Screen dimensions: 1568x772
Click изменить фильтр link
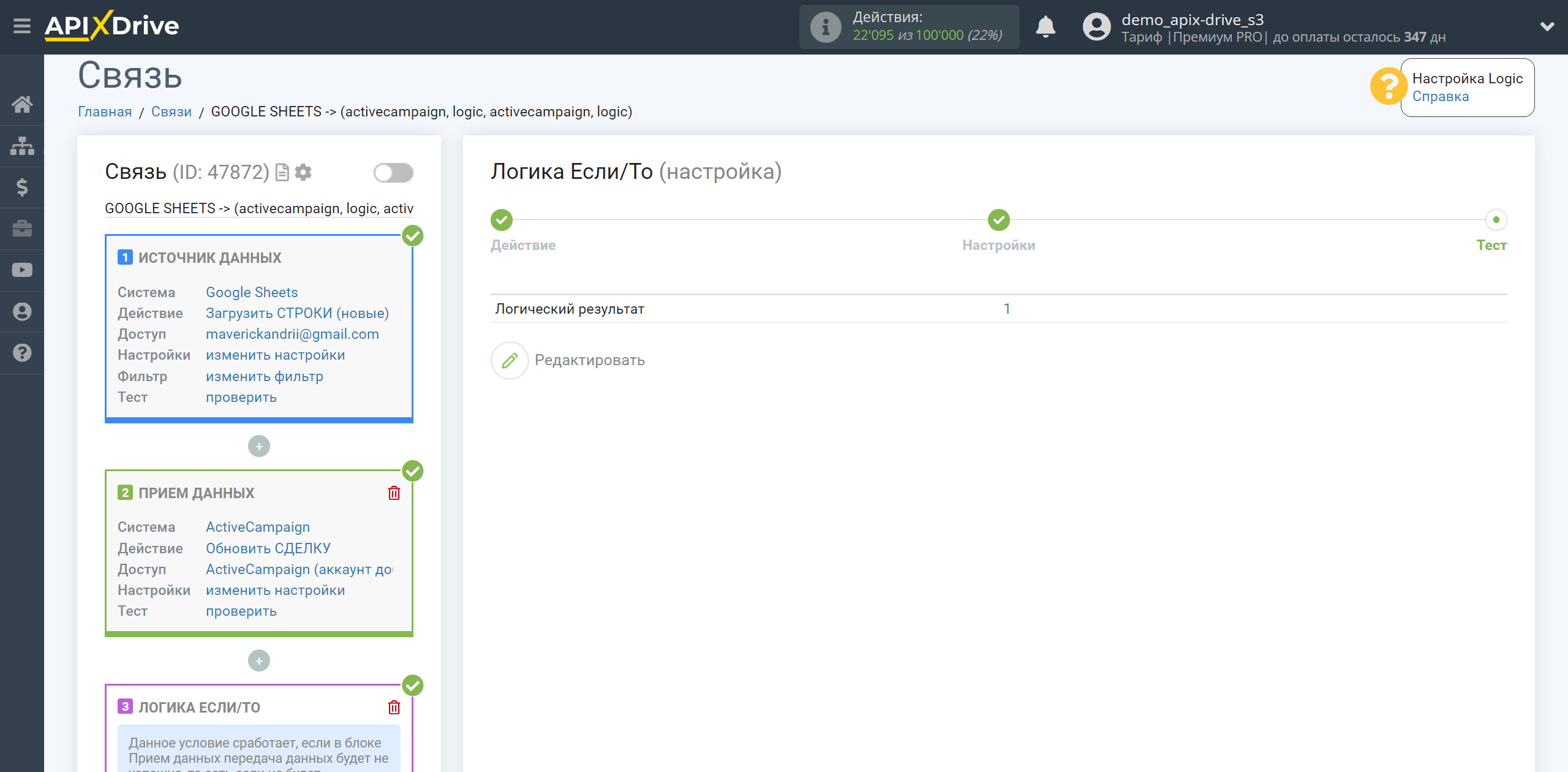click(265, 376)
